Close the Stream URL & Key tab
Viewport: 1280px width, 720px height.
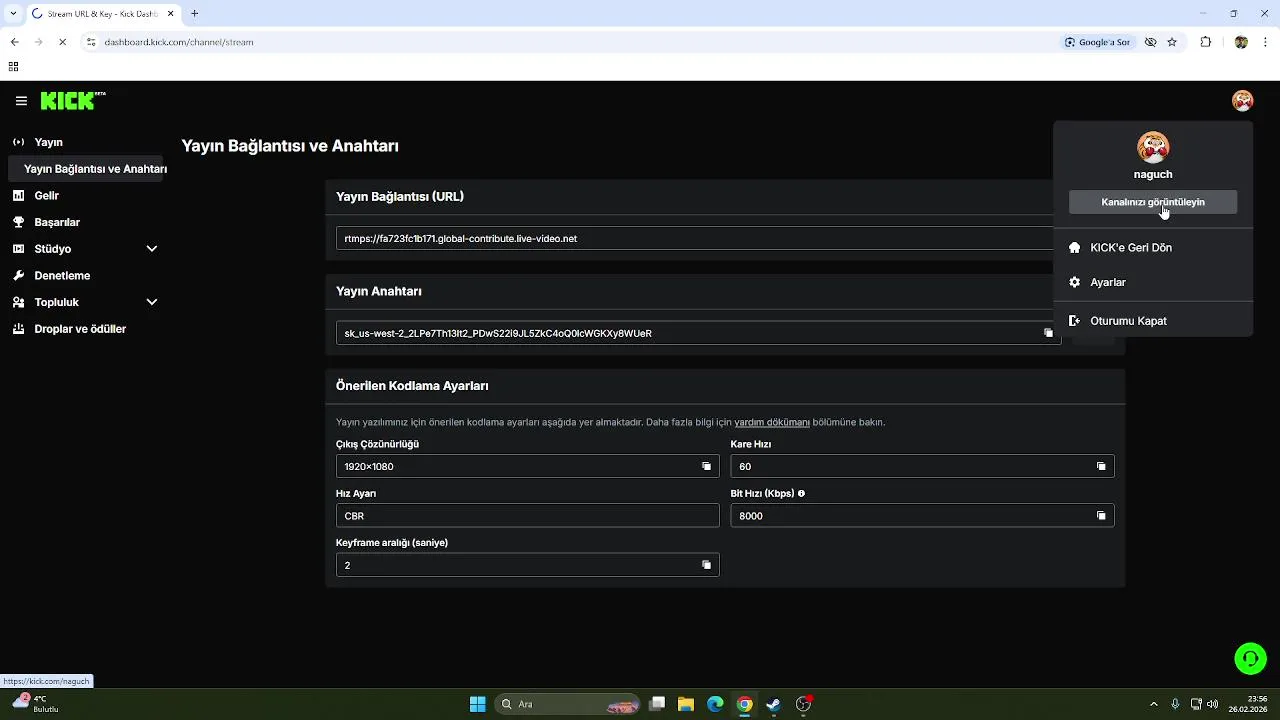tap(168, 13)
